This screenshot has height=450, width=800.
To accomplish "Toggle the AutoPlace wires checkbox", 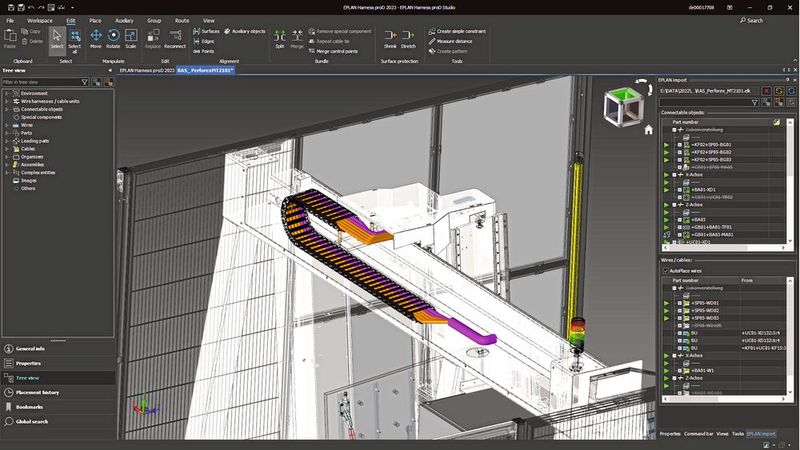I will pos(665,271).
